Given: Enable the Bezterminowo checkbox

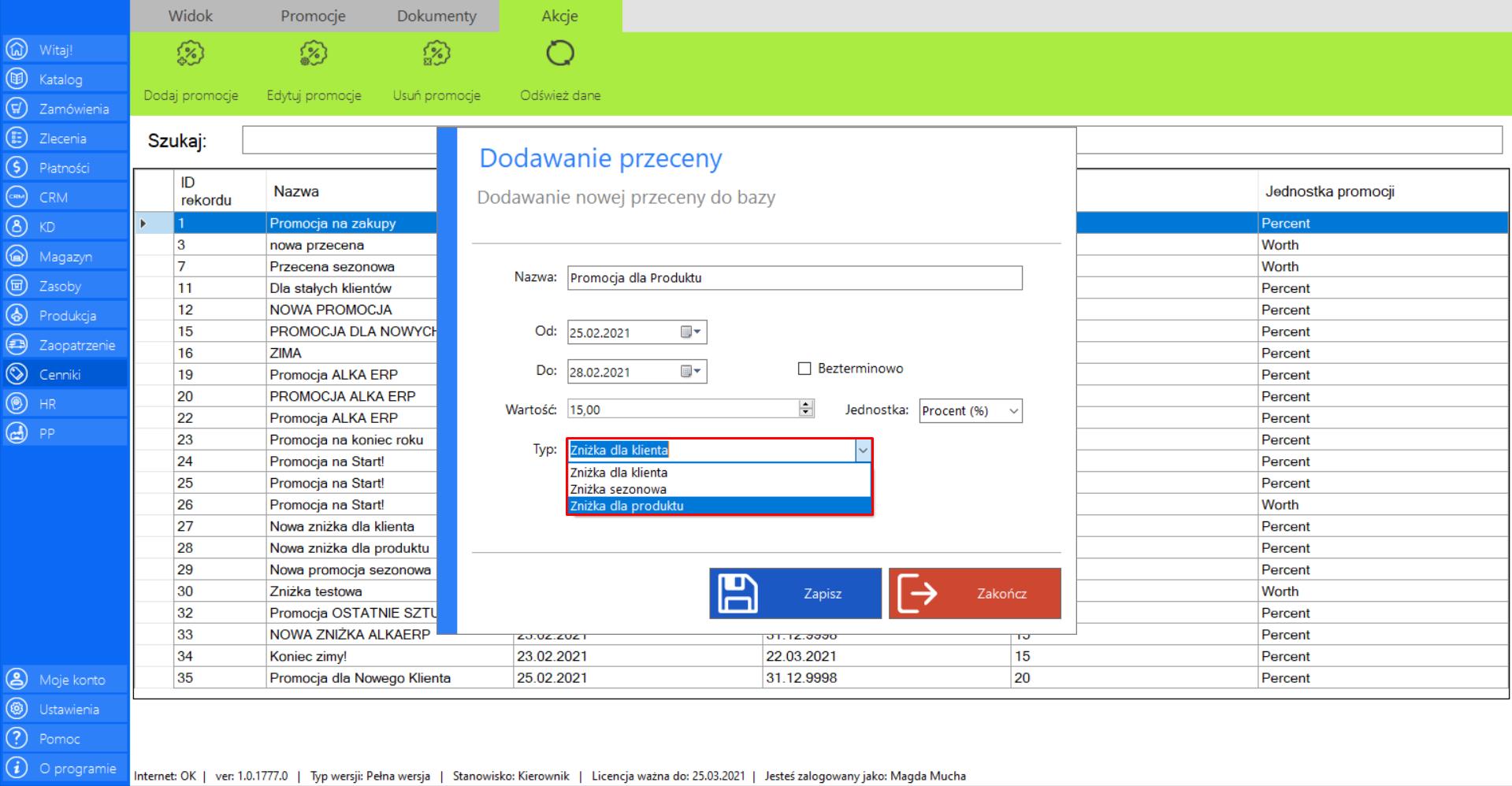Looking at the screenshot, I should click(x=804, y=369).
